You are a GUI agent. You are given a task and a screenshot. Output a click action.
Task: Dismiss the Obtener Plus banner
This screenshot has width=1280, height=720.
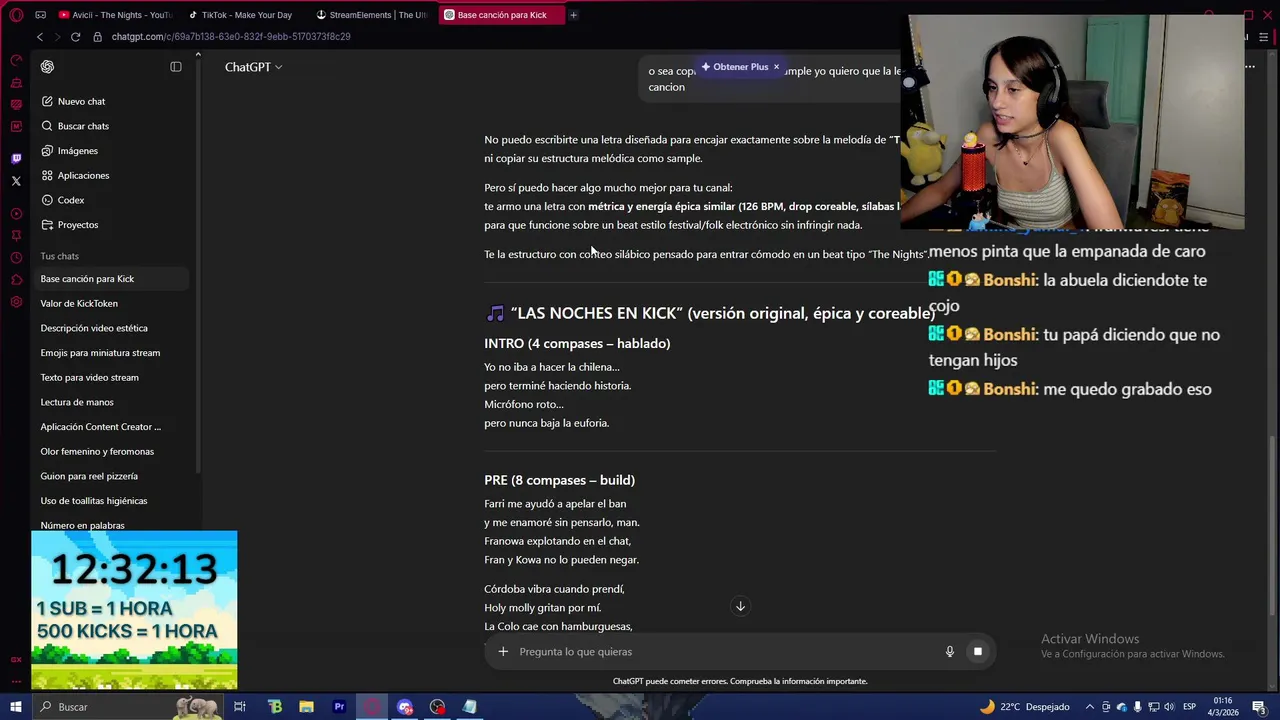pos(776,67)
